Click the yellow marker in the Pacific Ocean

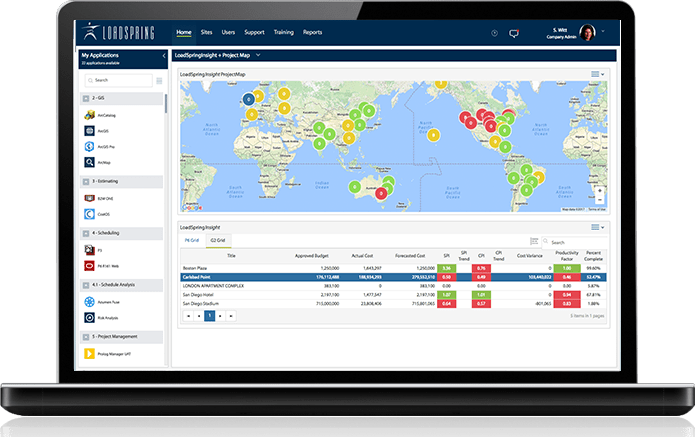pyautogui.click(x=433, y=135)
